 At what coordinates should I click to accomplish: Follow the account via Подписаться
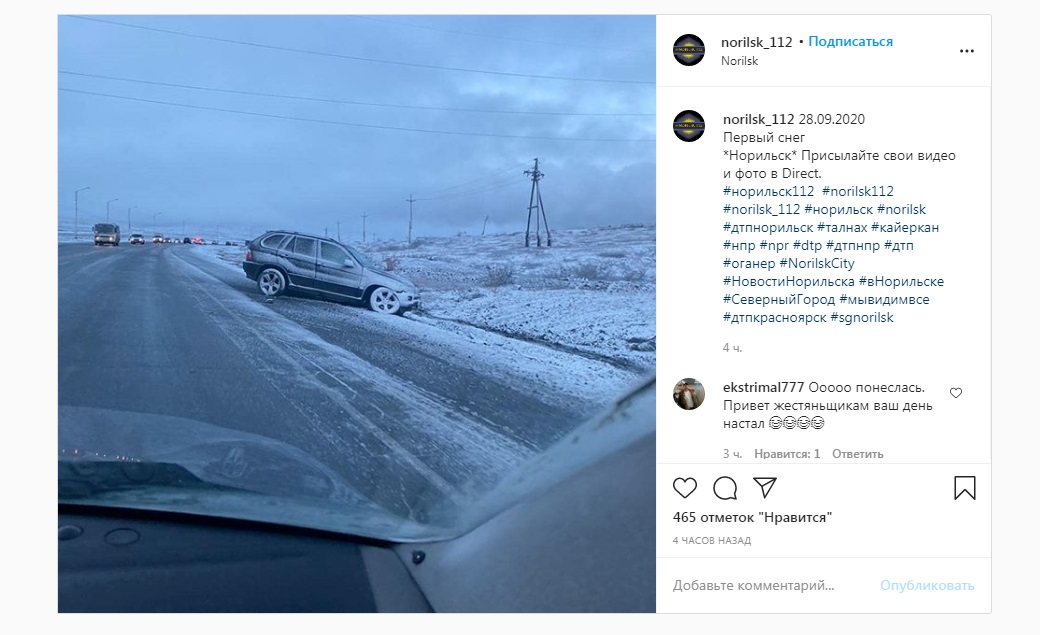(850, 41)
